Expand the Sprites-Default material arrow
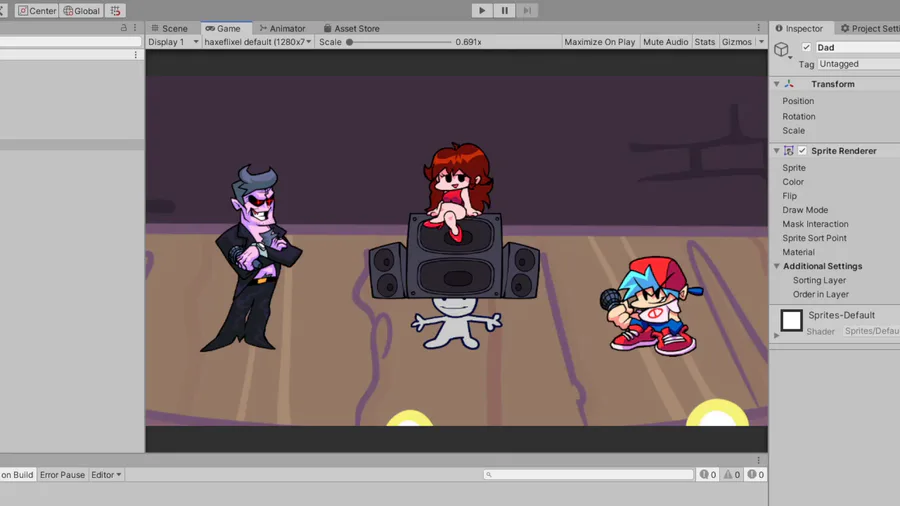The image size is (900, 506). [777, 336]
